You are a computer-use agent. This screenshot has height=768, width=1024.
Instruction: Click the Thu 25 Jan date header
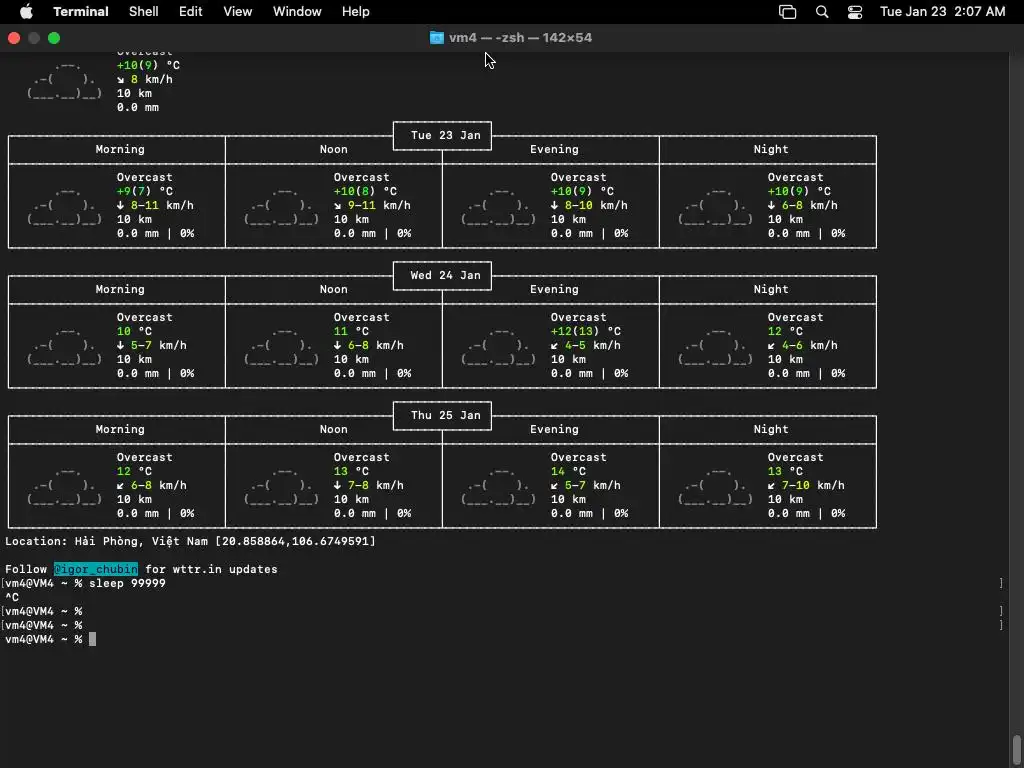tap(445, 415)
